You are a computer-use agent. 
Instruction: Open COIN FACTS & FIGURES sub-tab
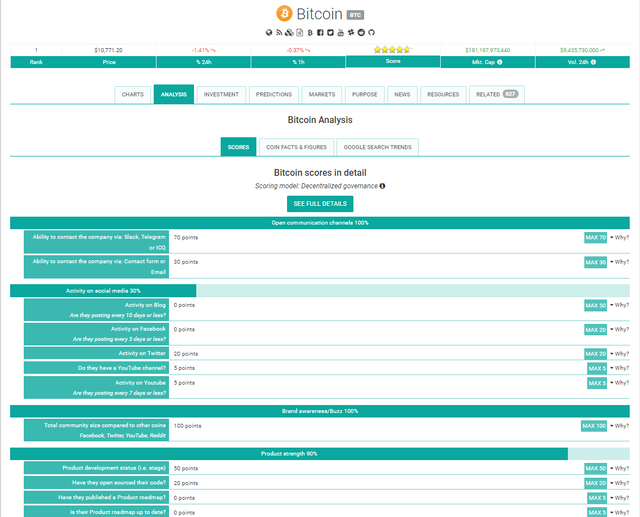click(x=296, y=147)
